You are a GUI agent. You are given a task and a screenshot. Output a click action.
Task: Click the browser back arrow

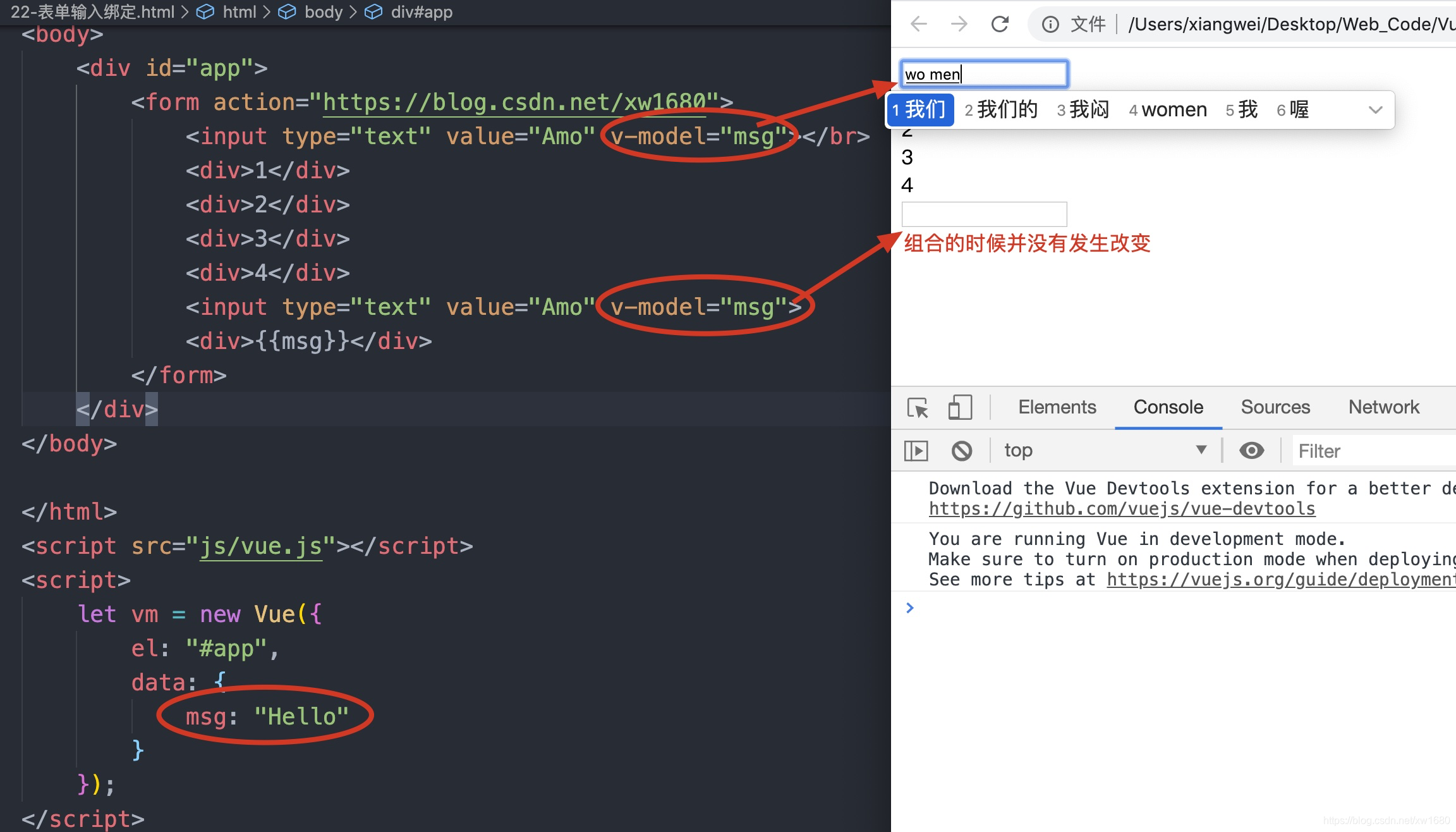tap(919, 25)
